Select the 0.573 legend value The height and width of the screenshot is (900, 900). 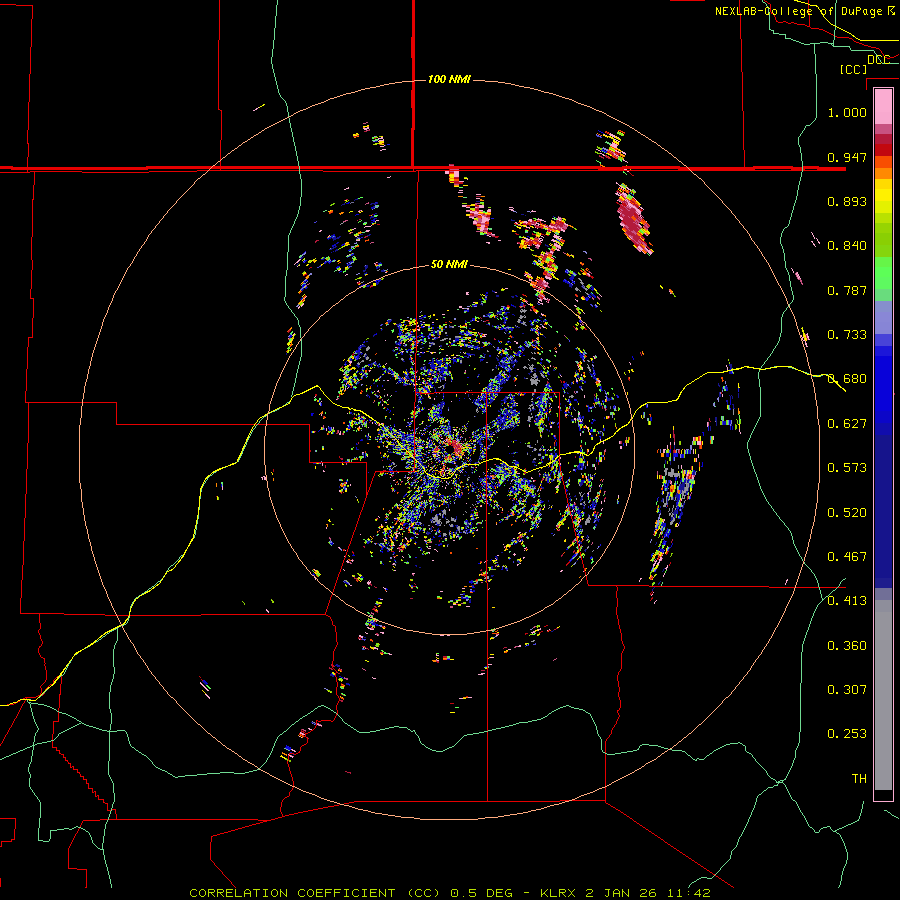pyautogui.click(x=847, y=468)
